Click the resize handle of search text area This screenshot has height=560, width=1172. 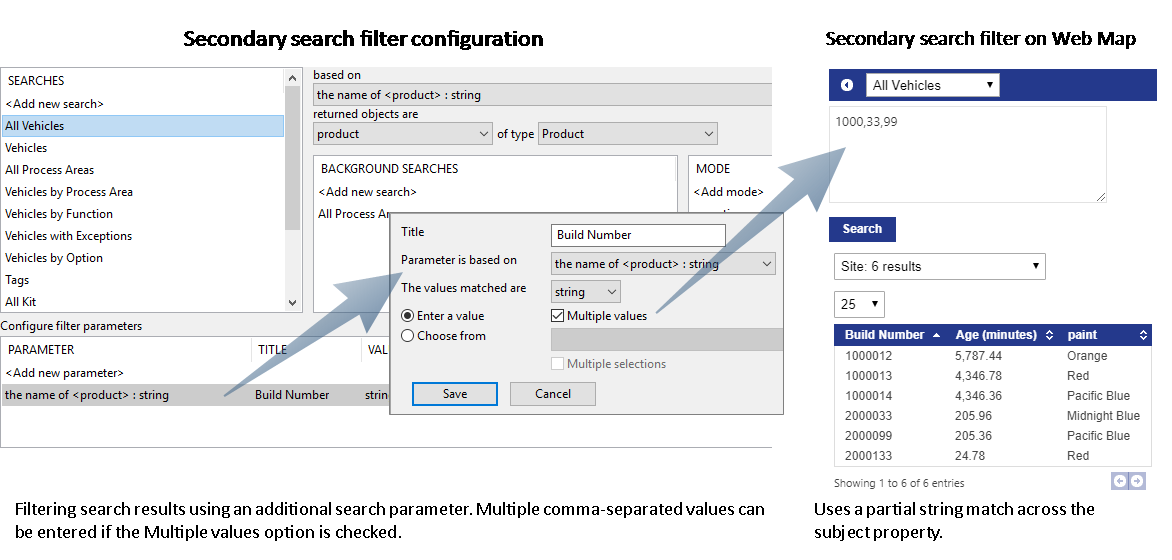pyautogui.click(x=1101, y=197)
